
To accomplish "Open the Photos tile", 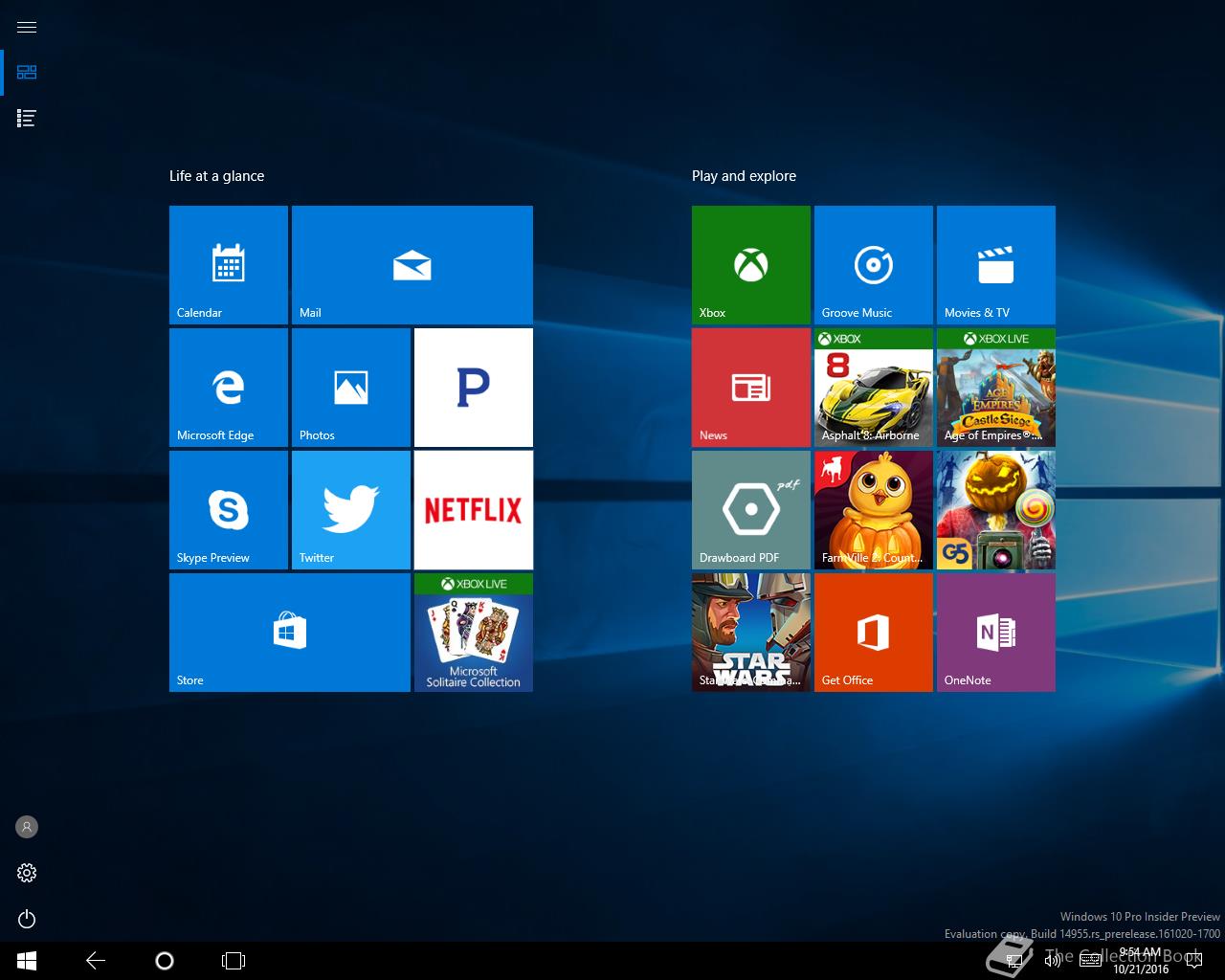I will click(x=351, y=388).
